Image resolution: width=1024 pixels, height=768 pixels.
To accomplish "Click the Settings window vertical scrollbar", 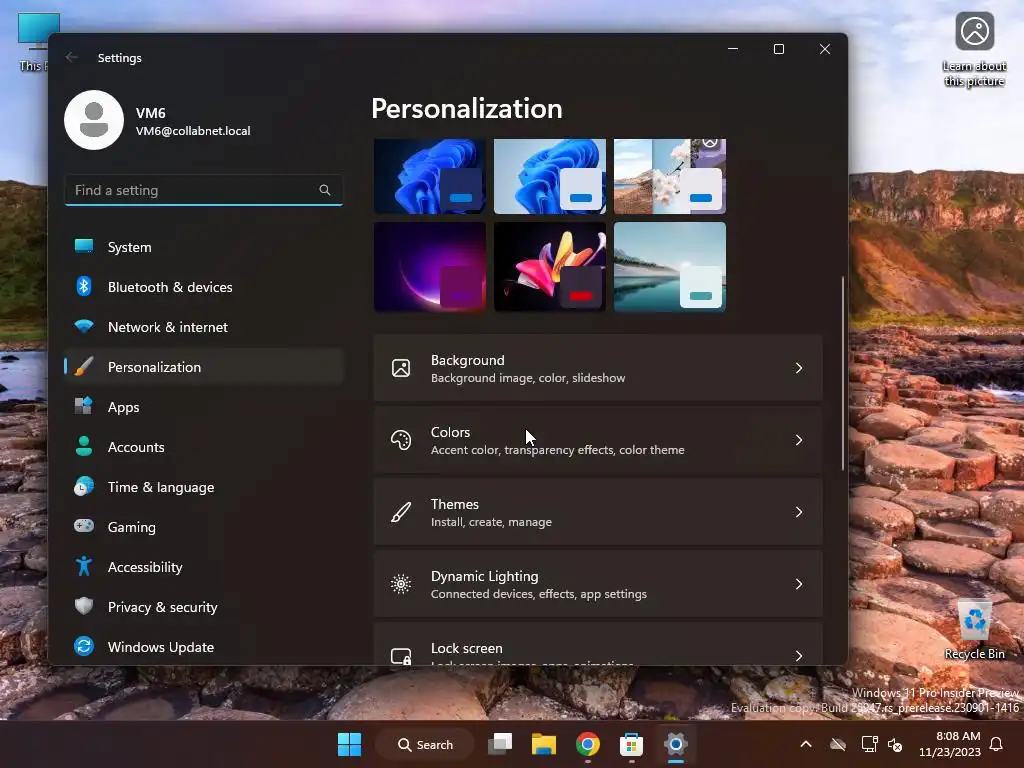I will tap(842, 372).
